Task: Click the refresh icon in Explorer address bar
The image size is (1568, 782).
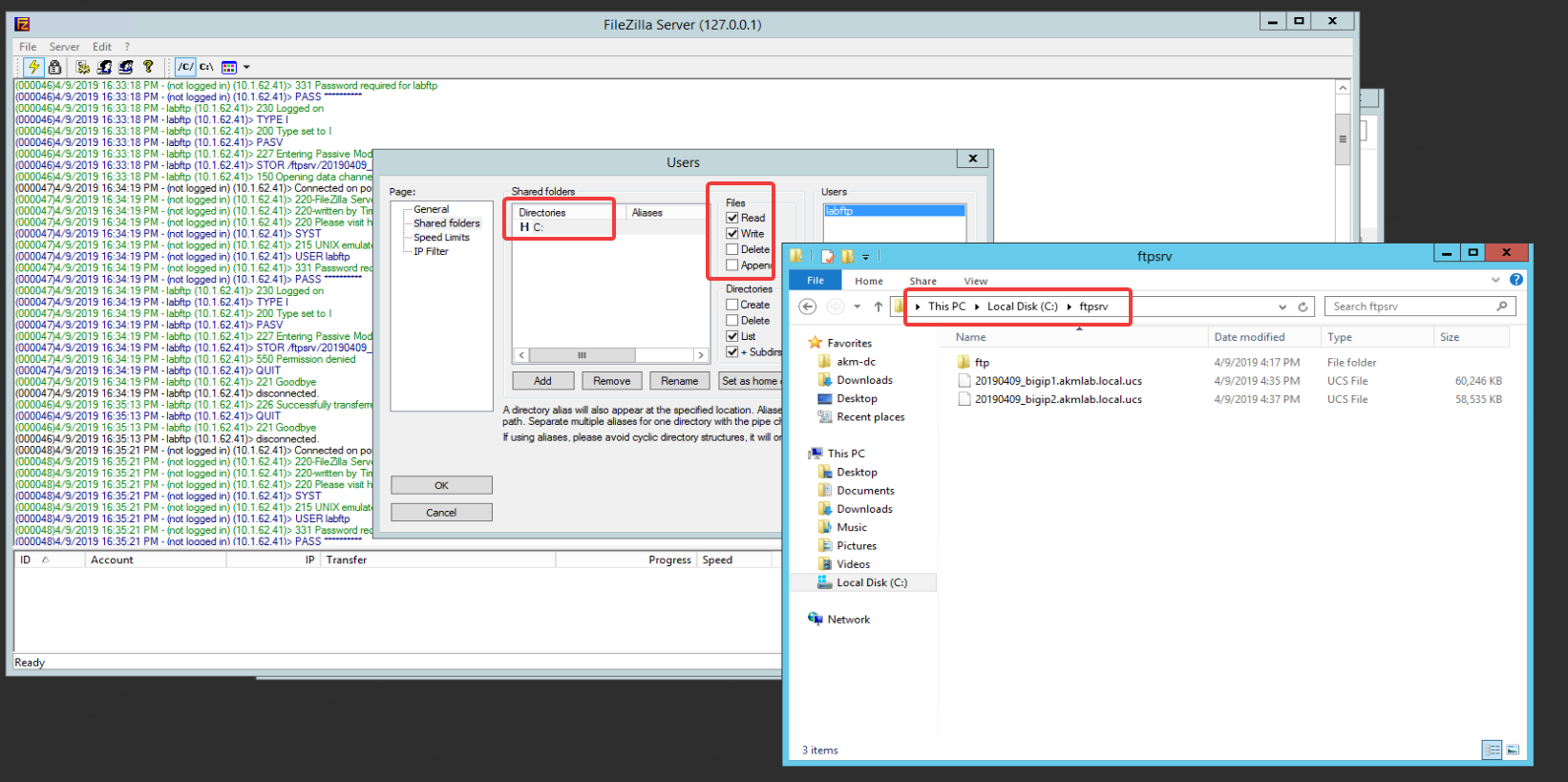Action: click(x=1303, y=306)
